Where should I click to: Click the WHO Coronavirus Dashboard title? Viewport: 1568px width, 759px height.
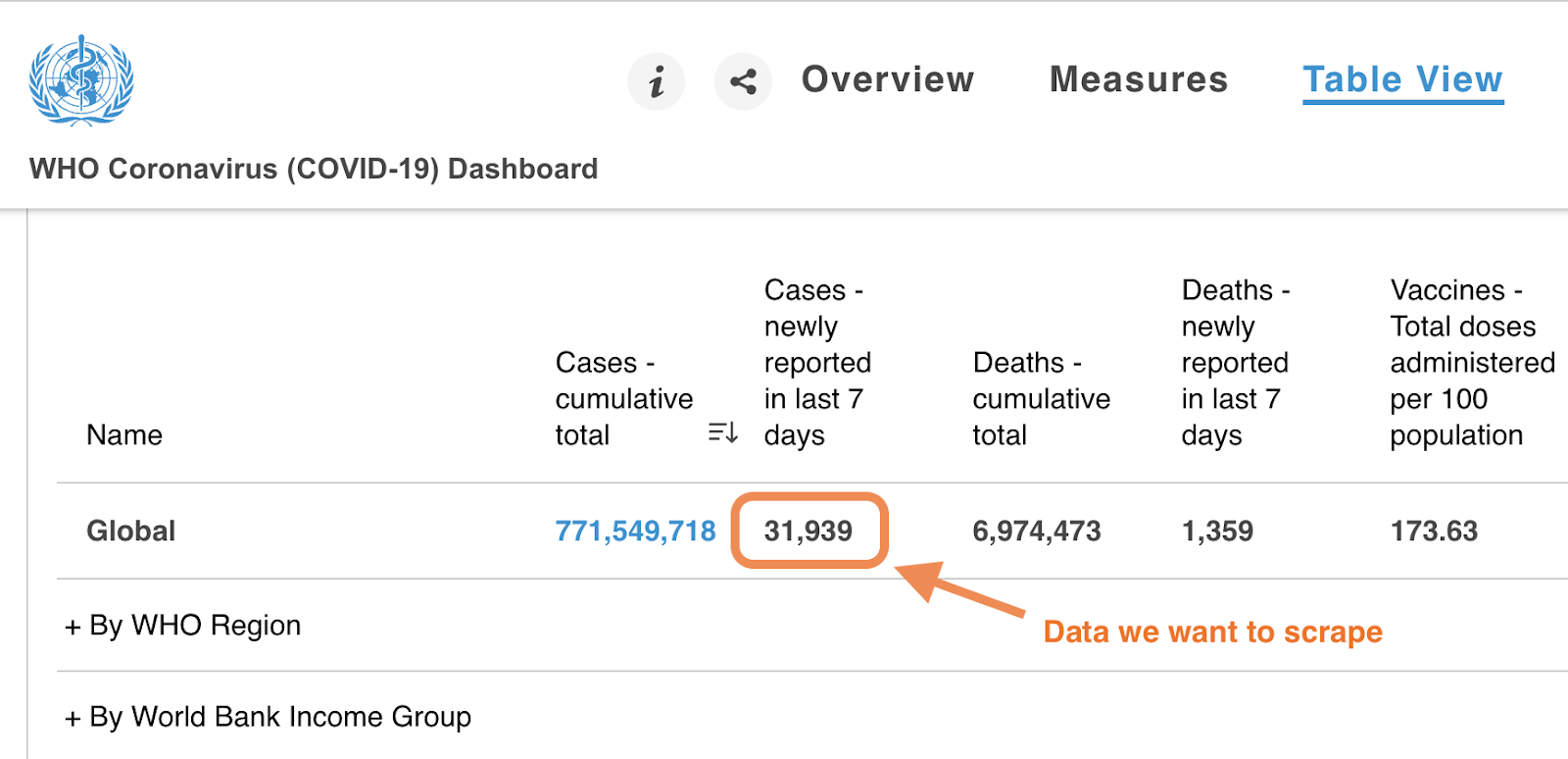(x=314, y=169)
